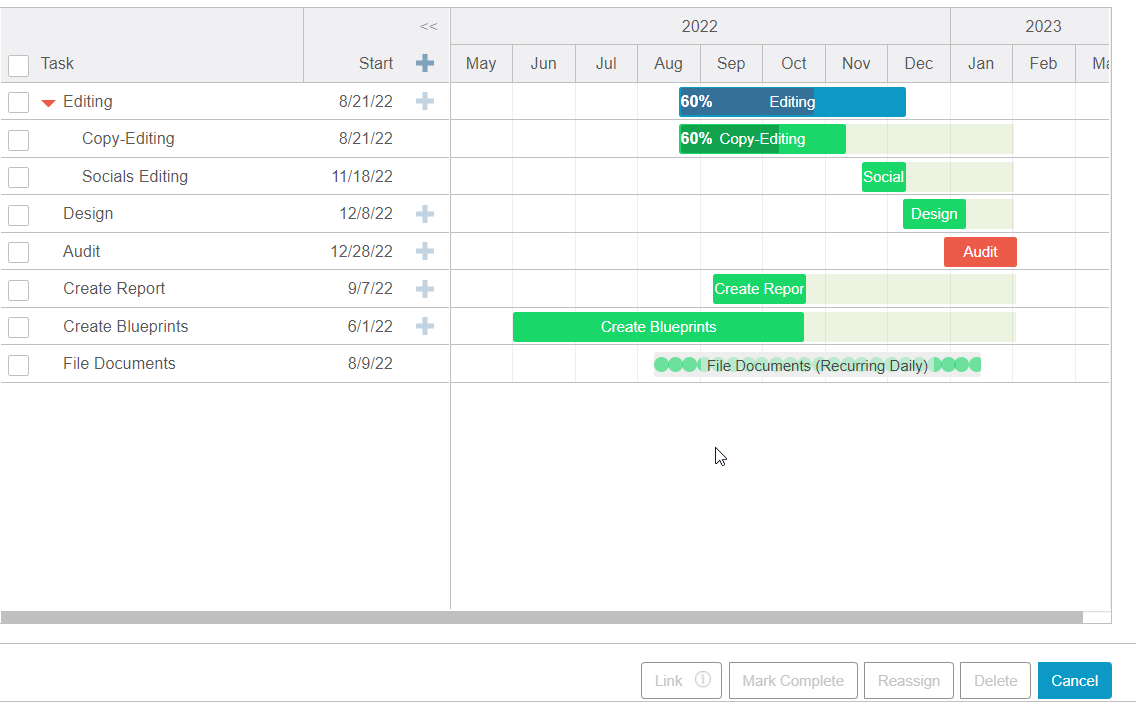Check the box for Copy-Editing task
This screenshot has height=709, width=1136.
point(18,140)
